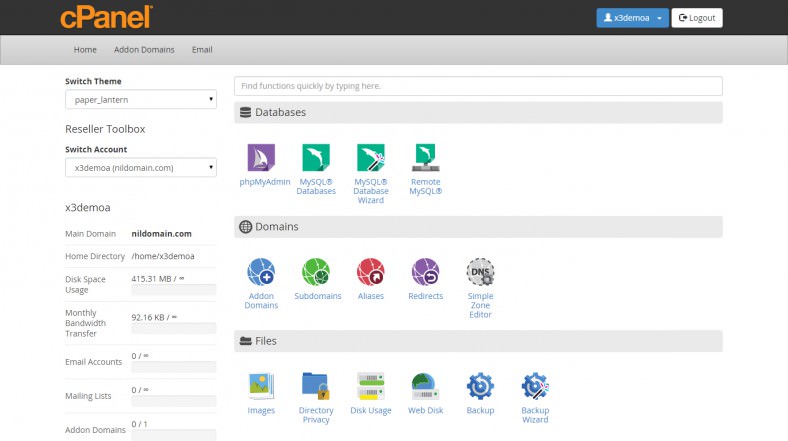788x441 pixels.
Task: Launch the Backup Wizard icon
Action: (x=535, y=386)
